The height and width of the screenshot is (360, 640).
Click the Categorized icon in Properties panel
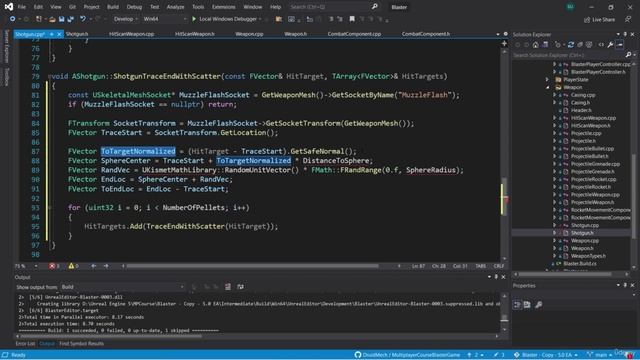click(x=517, y=304)
